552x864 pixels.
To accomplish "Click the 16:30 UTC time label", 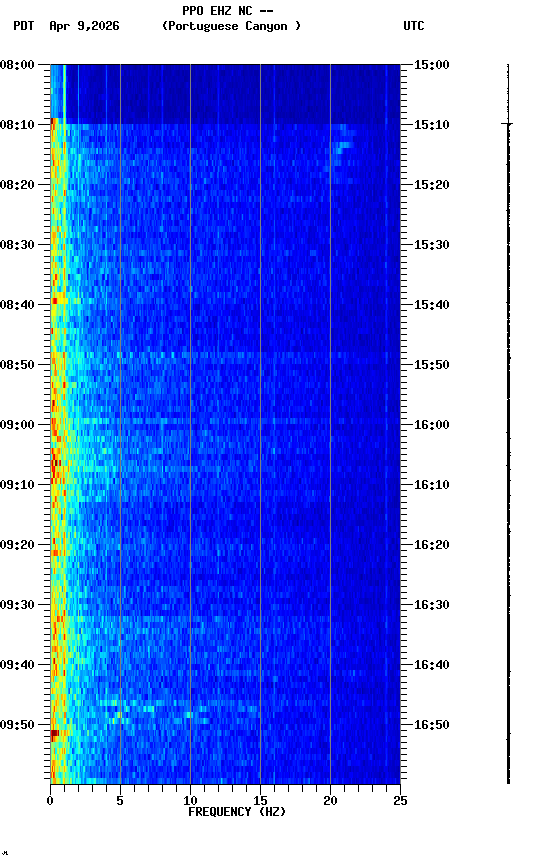I will tap(432, 606).
